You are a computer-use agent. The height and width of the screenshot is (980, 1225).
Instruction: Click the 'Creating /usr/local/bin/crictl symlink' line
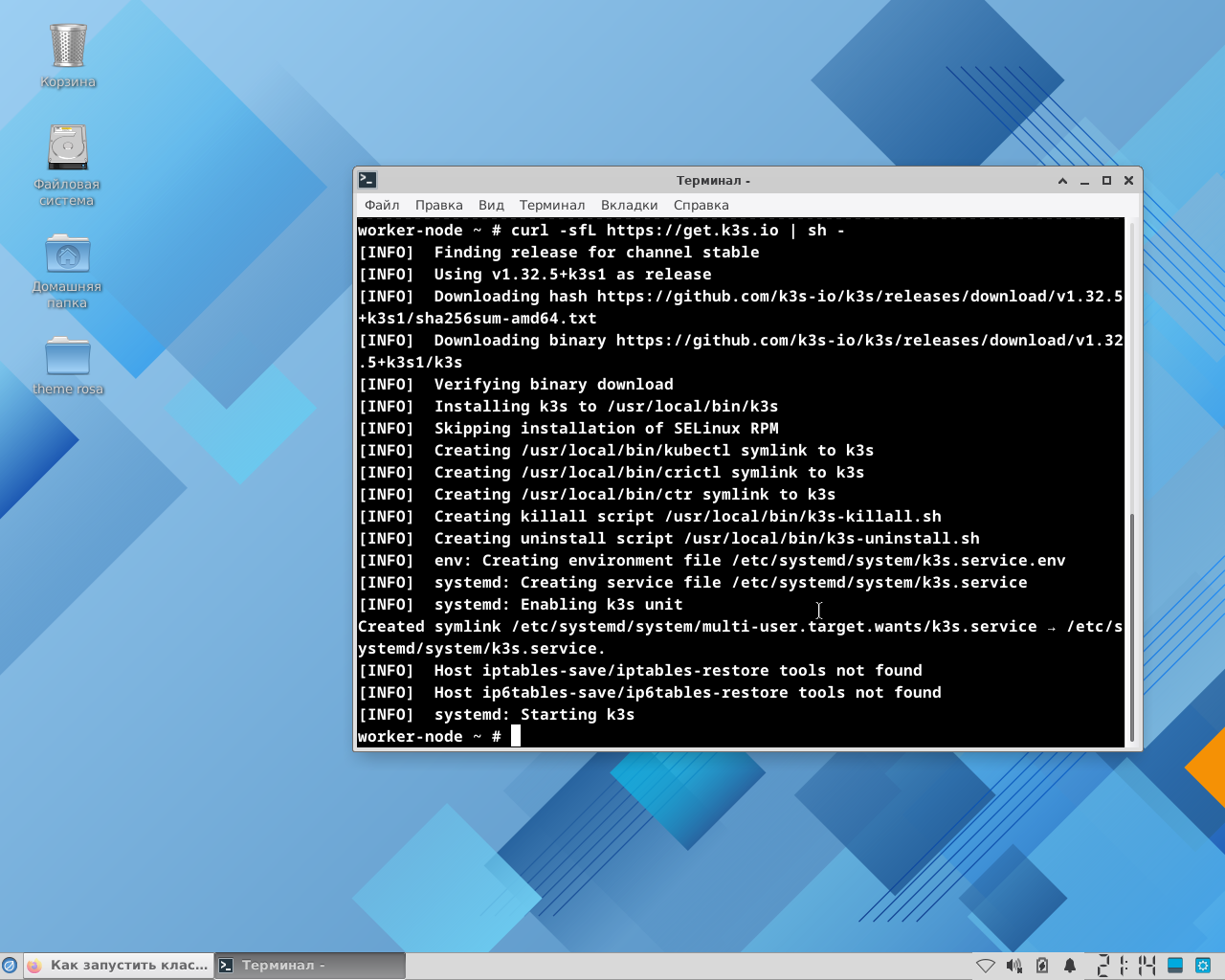pyautogui.click(x=649, y=472)
